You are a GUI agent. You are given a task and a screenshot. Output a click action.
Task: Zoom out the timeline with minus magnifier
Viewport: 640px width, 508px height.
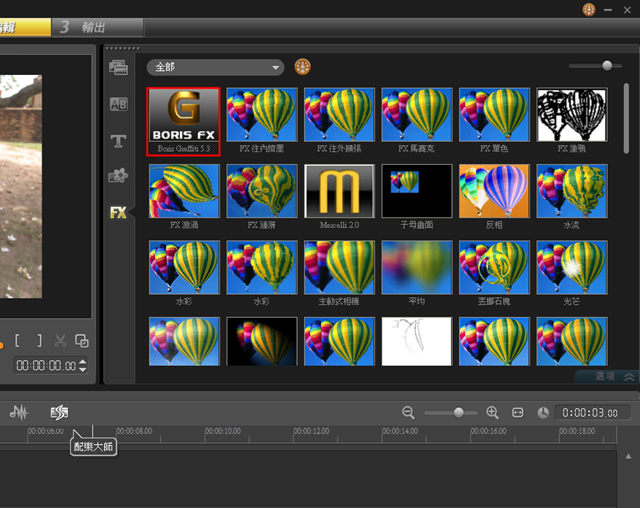click(408, 413)
